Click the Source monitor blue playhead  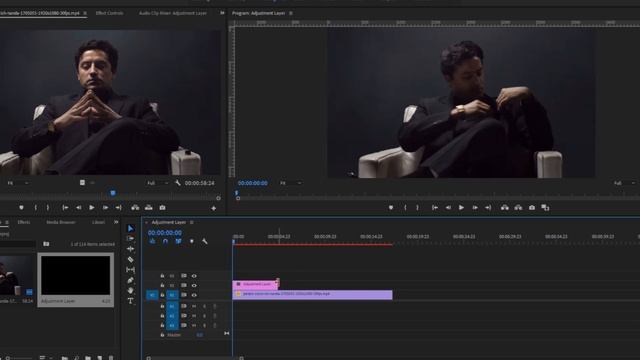(x=113, y=193)
